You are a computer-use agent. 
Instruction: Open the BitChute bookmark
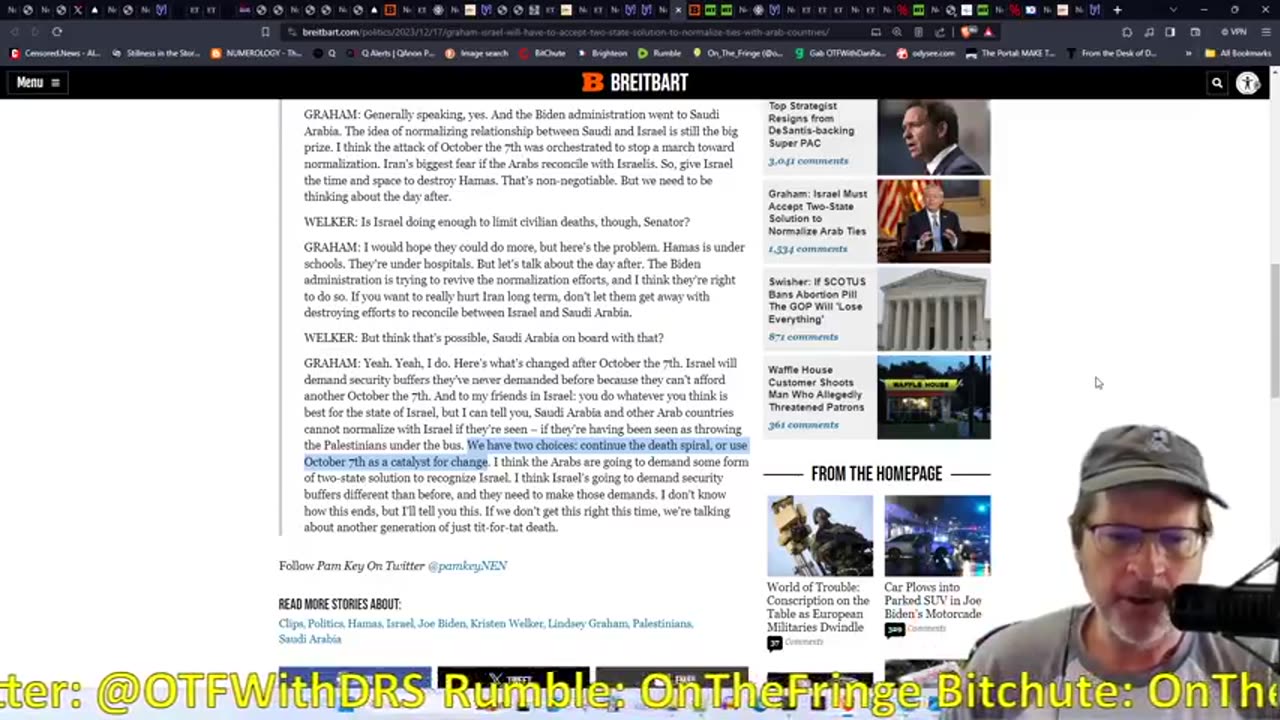[543, 53]
